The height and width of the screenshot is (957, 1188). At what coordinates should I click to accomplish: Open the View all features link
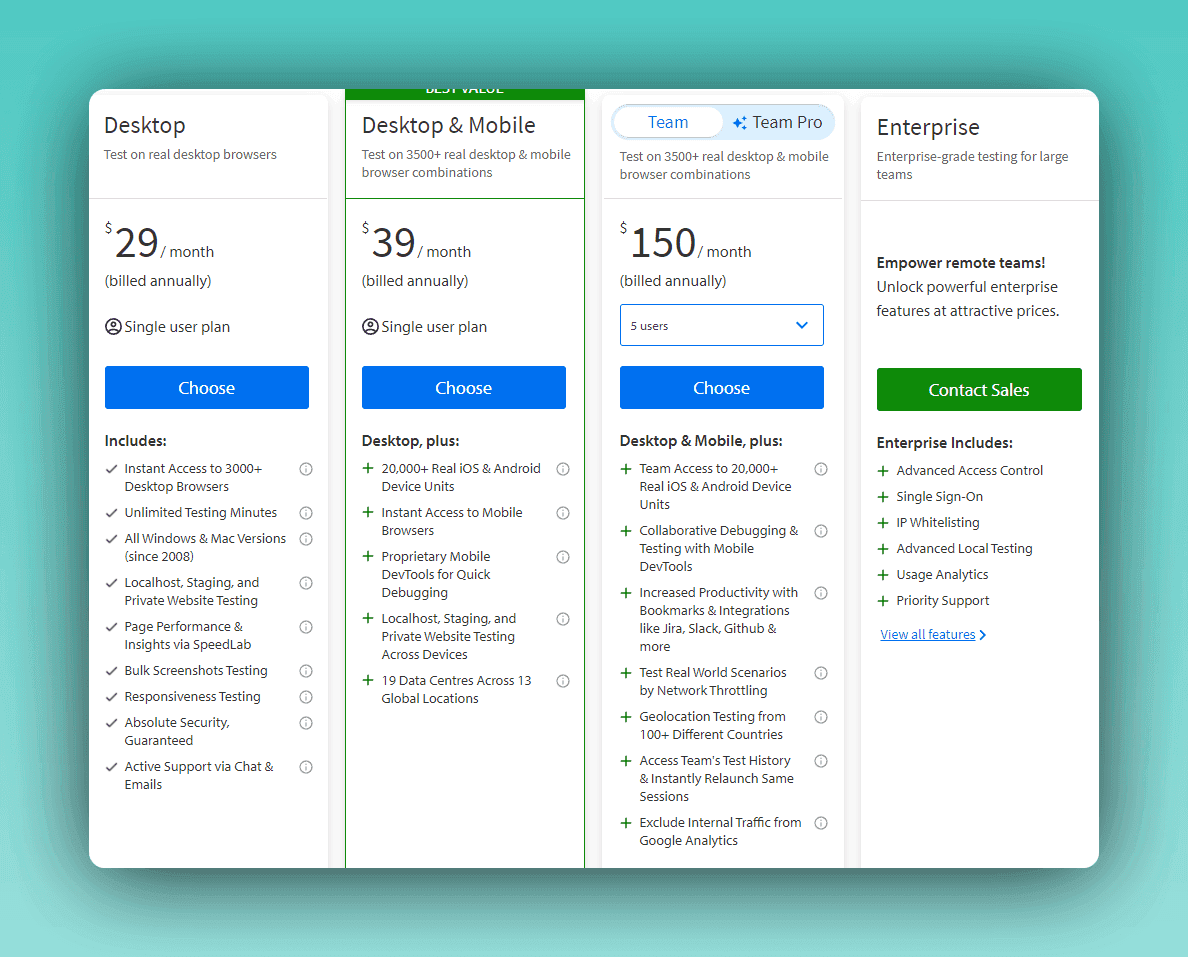pyautogui.click(x=927, y=635)
